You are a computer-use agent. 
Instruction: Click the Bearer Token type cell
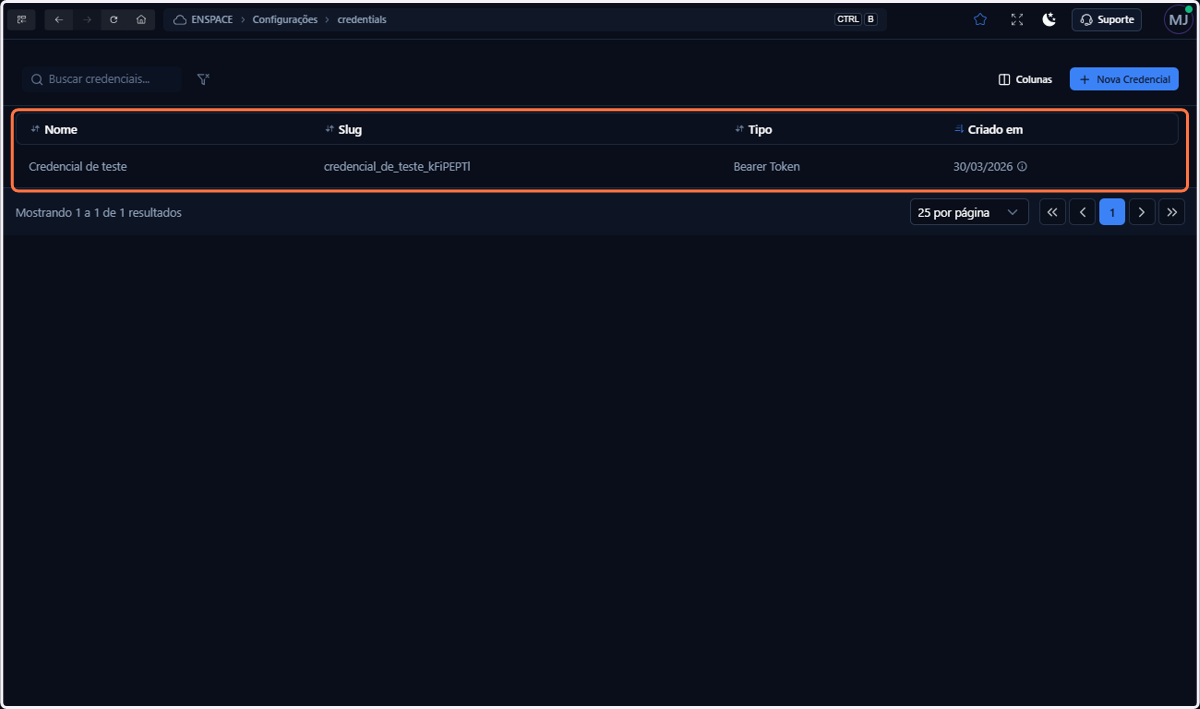766,166
